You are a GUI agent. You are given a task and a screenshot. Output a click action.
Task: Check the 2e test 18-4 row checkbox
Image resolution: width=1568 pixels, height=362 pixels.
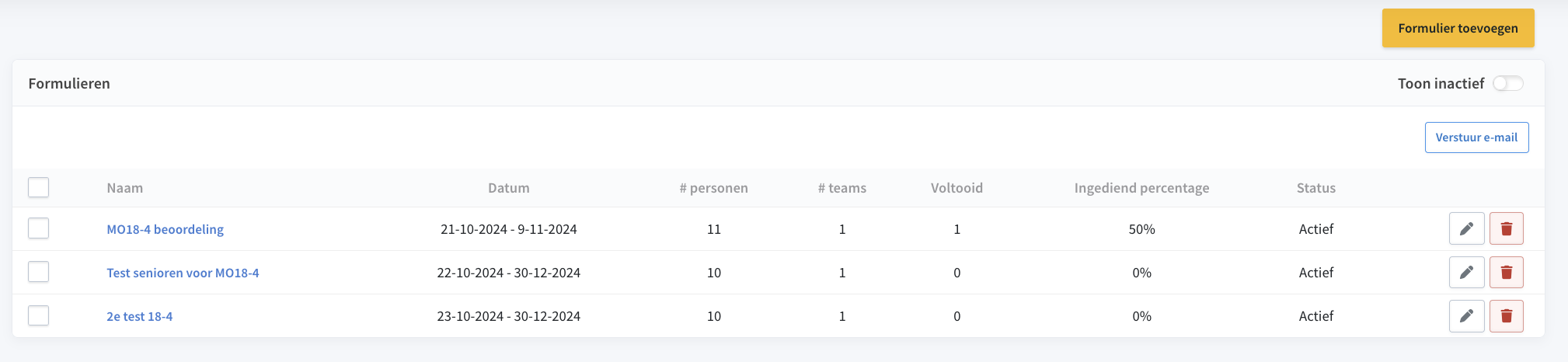coord(38,315)
